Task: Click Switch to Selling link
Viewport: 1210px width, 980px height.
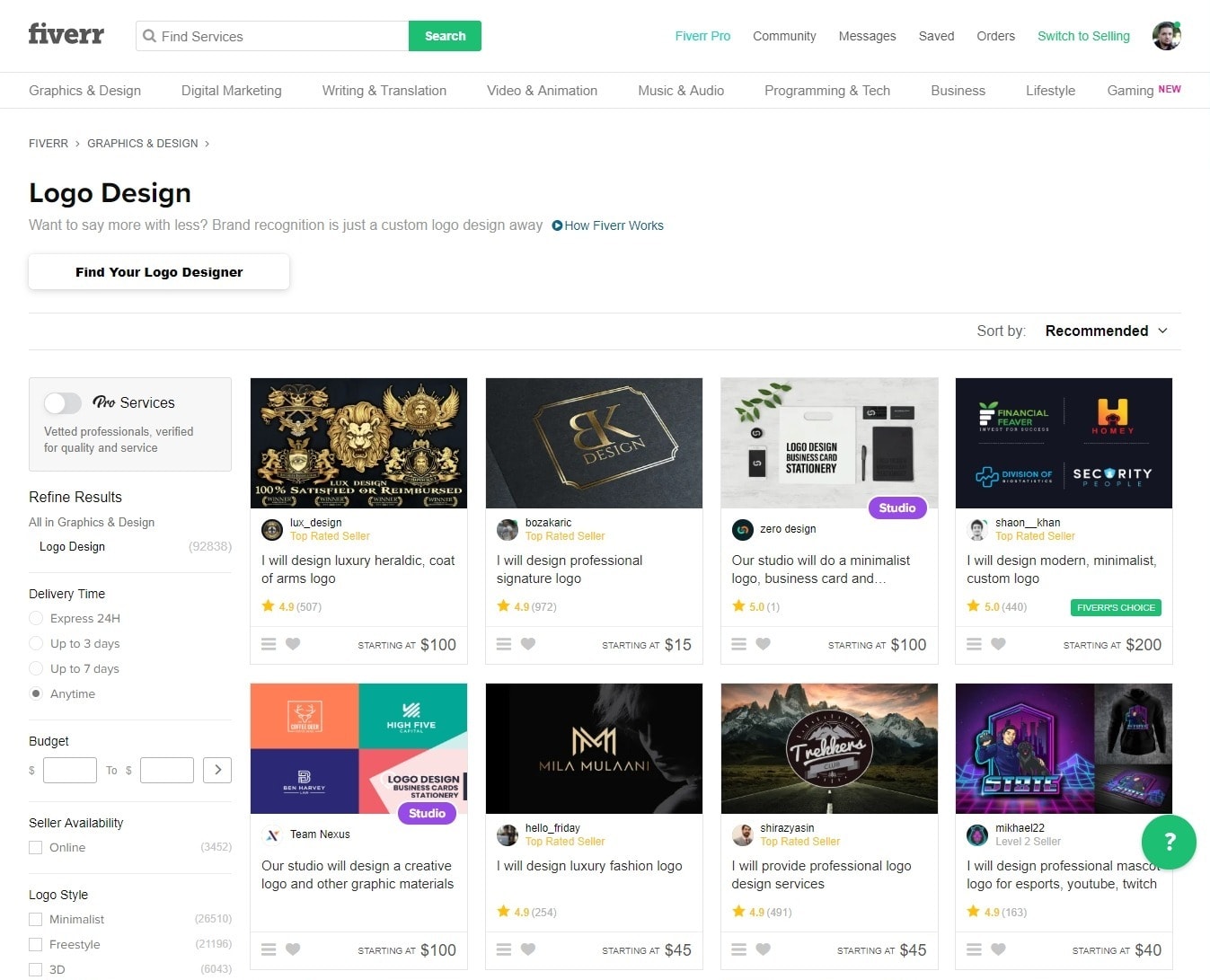Action: [1083, 36]
